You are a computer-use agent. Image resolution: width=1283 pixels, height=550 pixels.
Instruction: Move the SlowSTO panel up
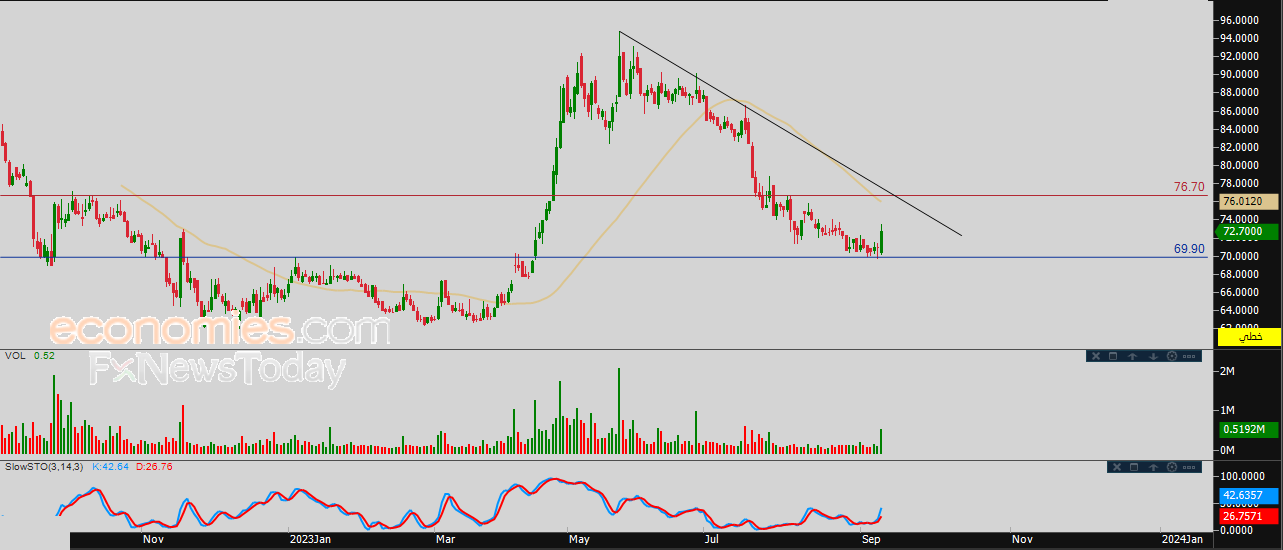pyautogui.click(x=1153, y=467)
